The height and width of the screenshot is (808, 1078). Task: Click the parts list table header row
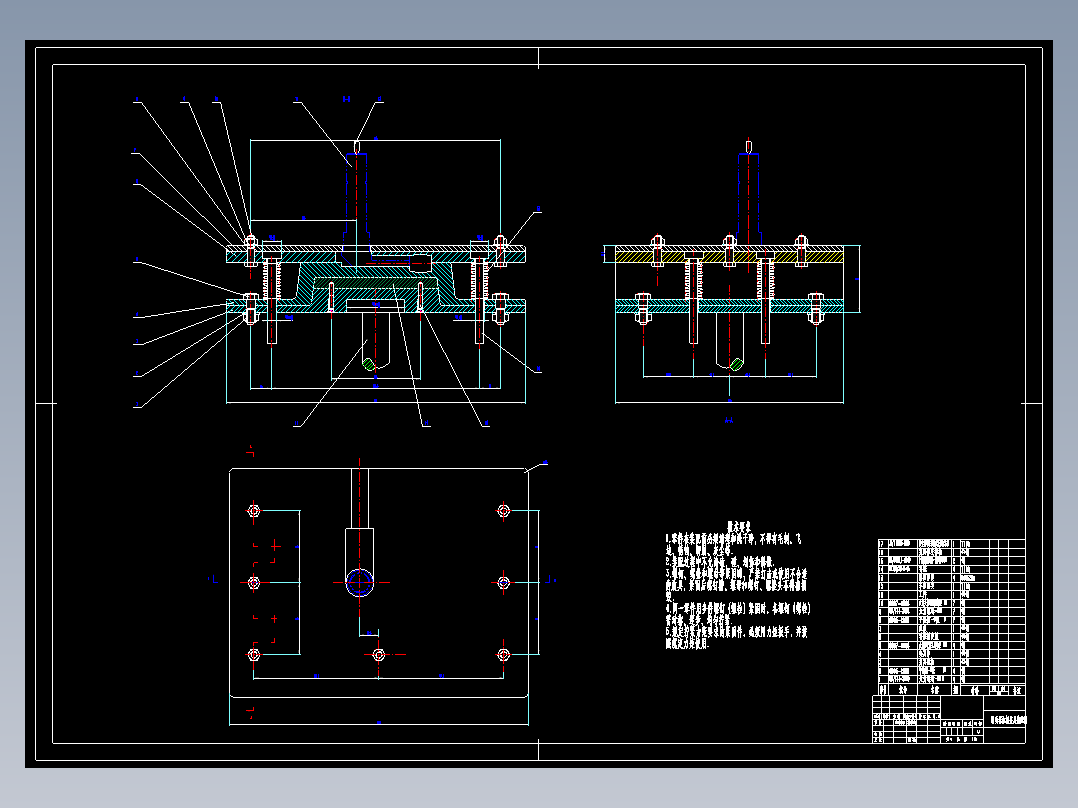point(952,690)
